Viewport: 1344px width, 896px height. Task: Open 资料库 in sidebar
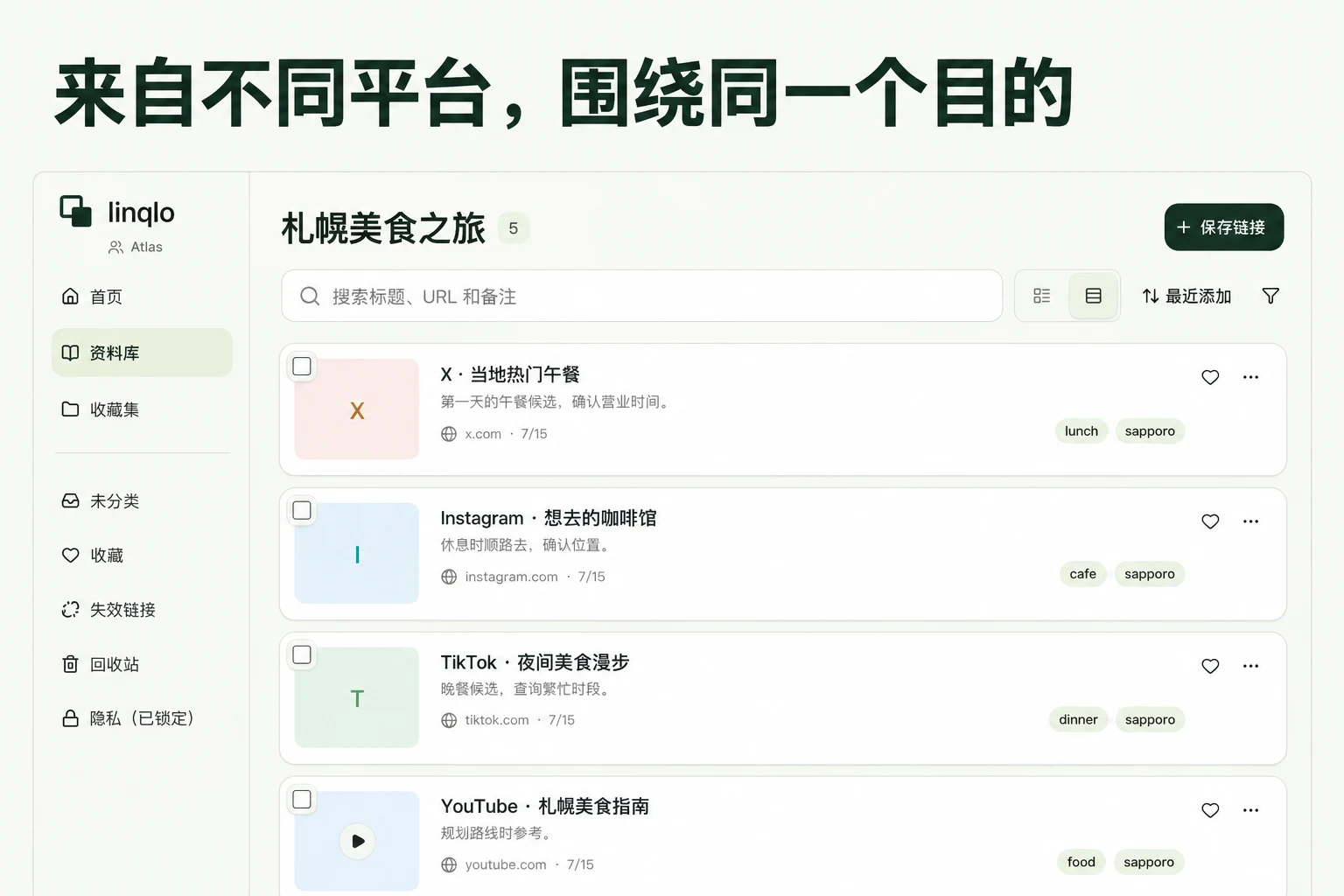(142, 353)
